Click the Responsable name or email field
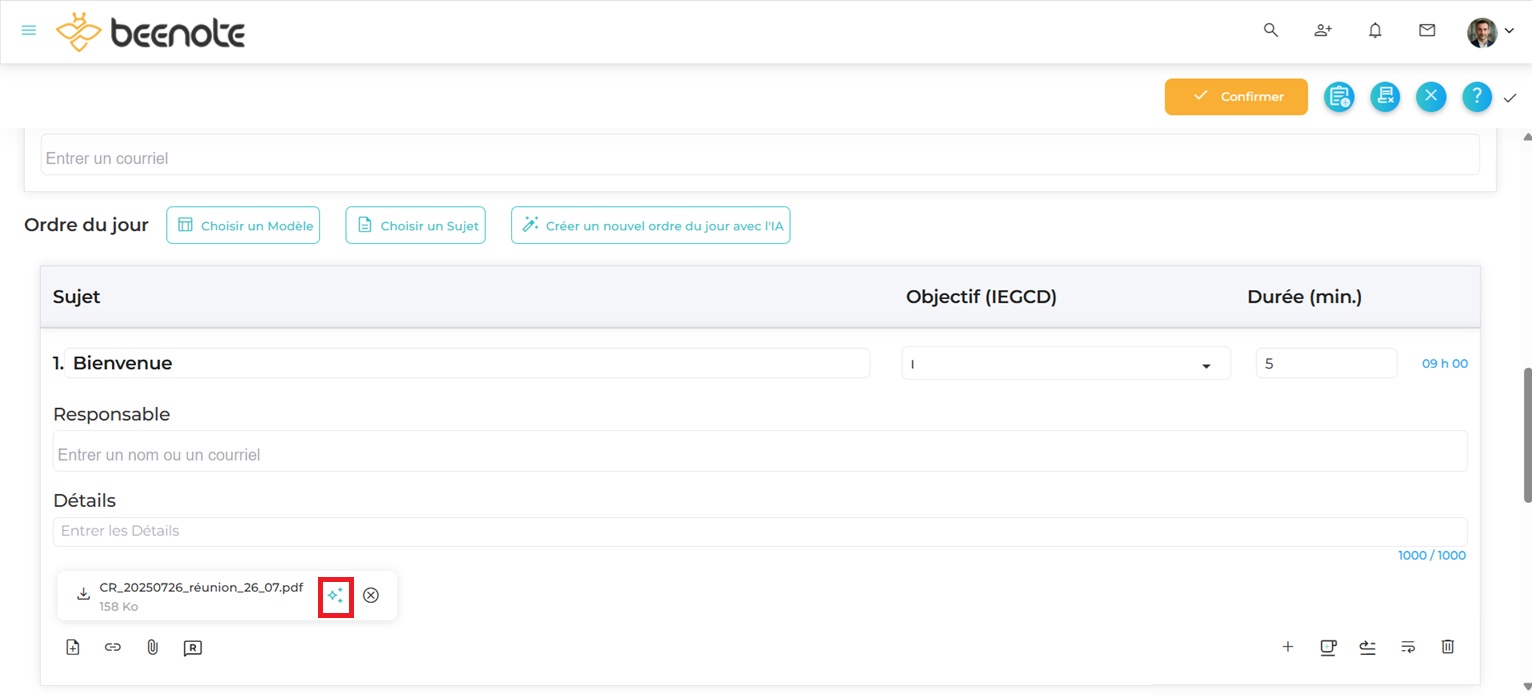The image size is (1532, 695). pos(759,455)
